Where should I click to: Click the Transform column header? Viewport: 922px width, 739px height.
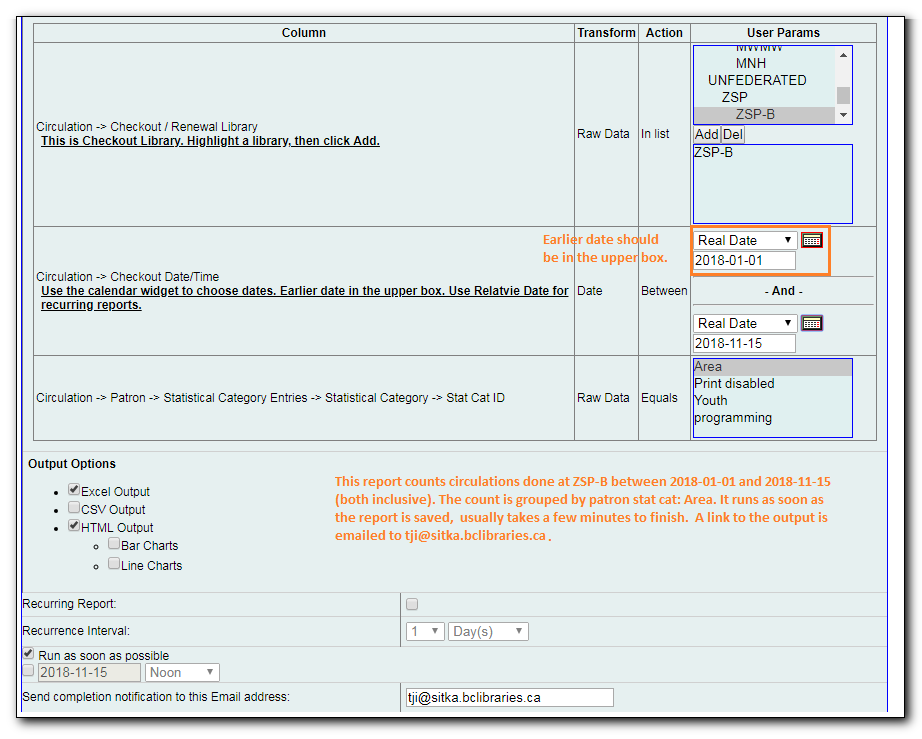point(606,33)
